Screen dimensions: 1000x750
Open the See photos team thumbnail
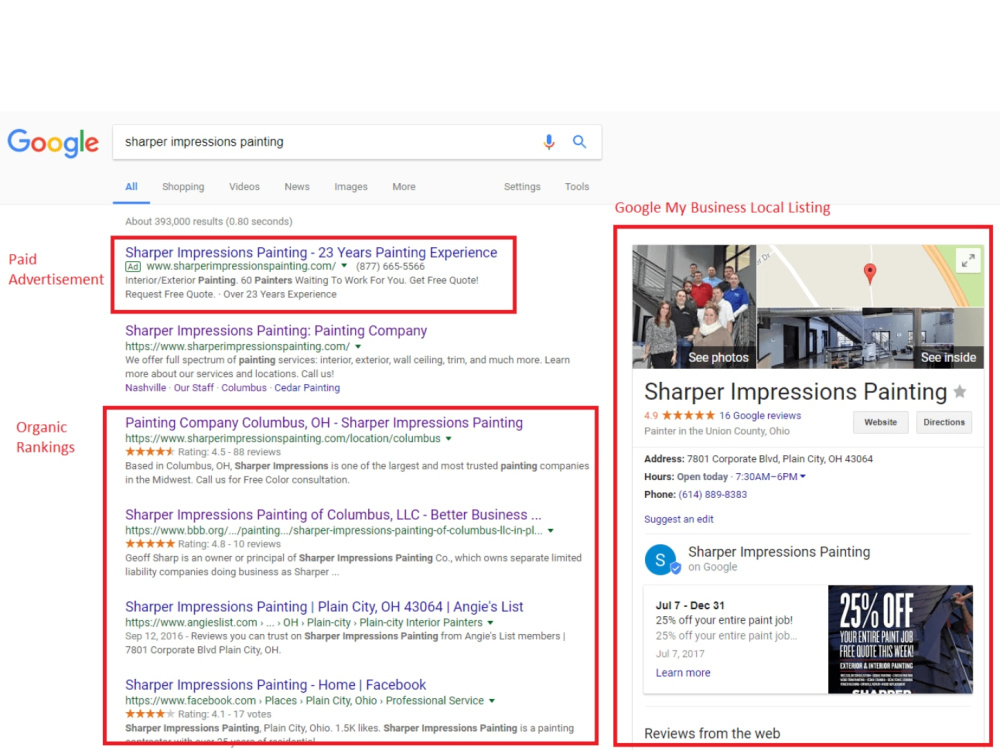coord(694,307)
